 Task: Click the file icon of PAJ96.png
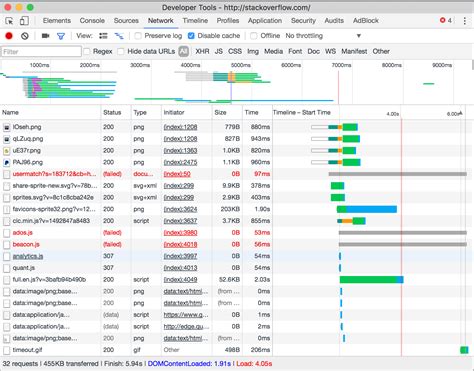[x=7, y=162]
